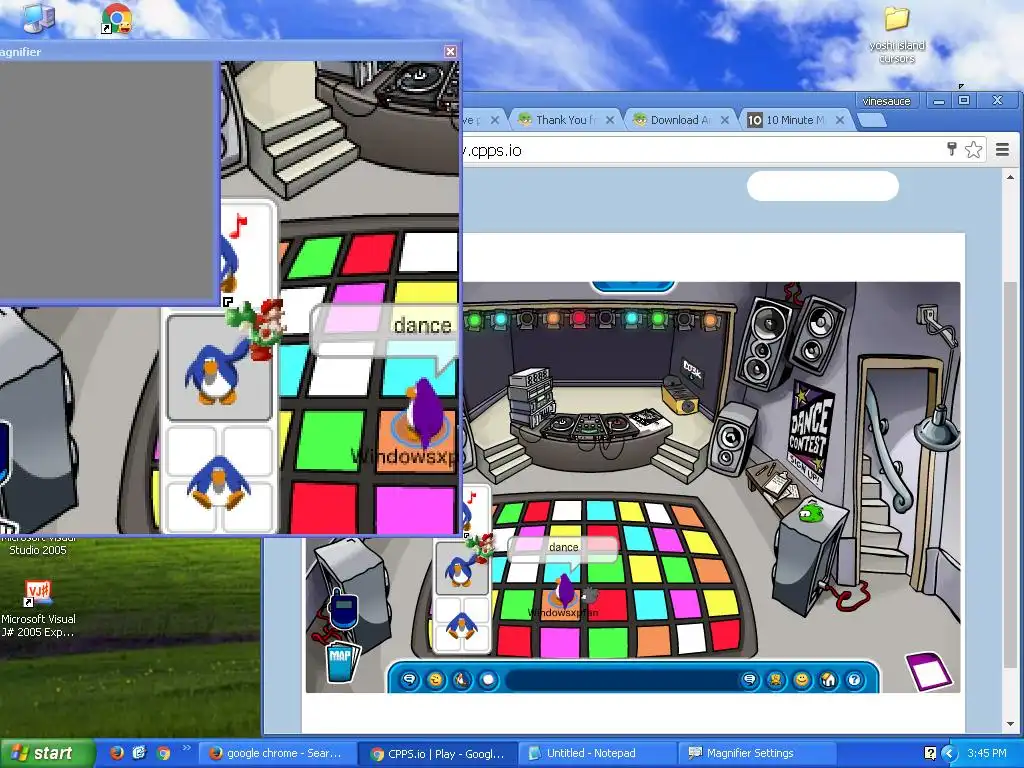Switch to Untitled - Notepad in the taskbar
This screenshot has height=768, width=1024.
click(597, 753)
